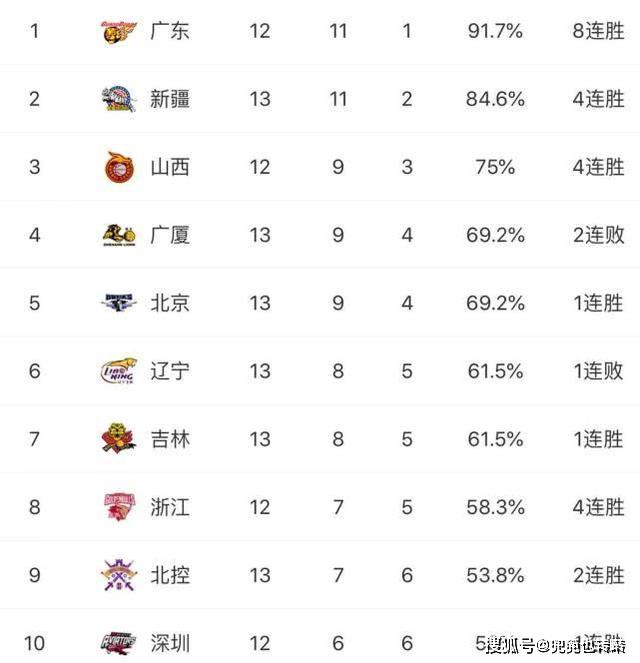The width and height of the screenshot is (640, 663).
Task: Click the 8连胜 streak for Guangdong
Action: [598, 31]
